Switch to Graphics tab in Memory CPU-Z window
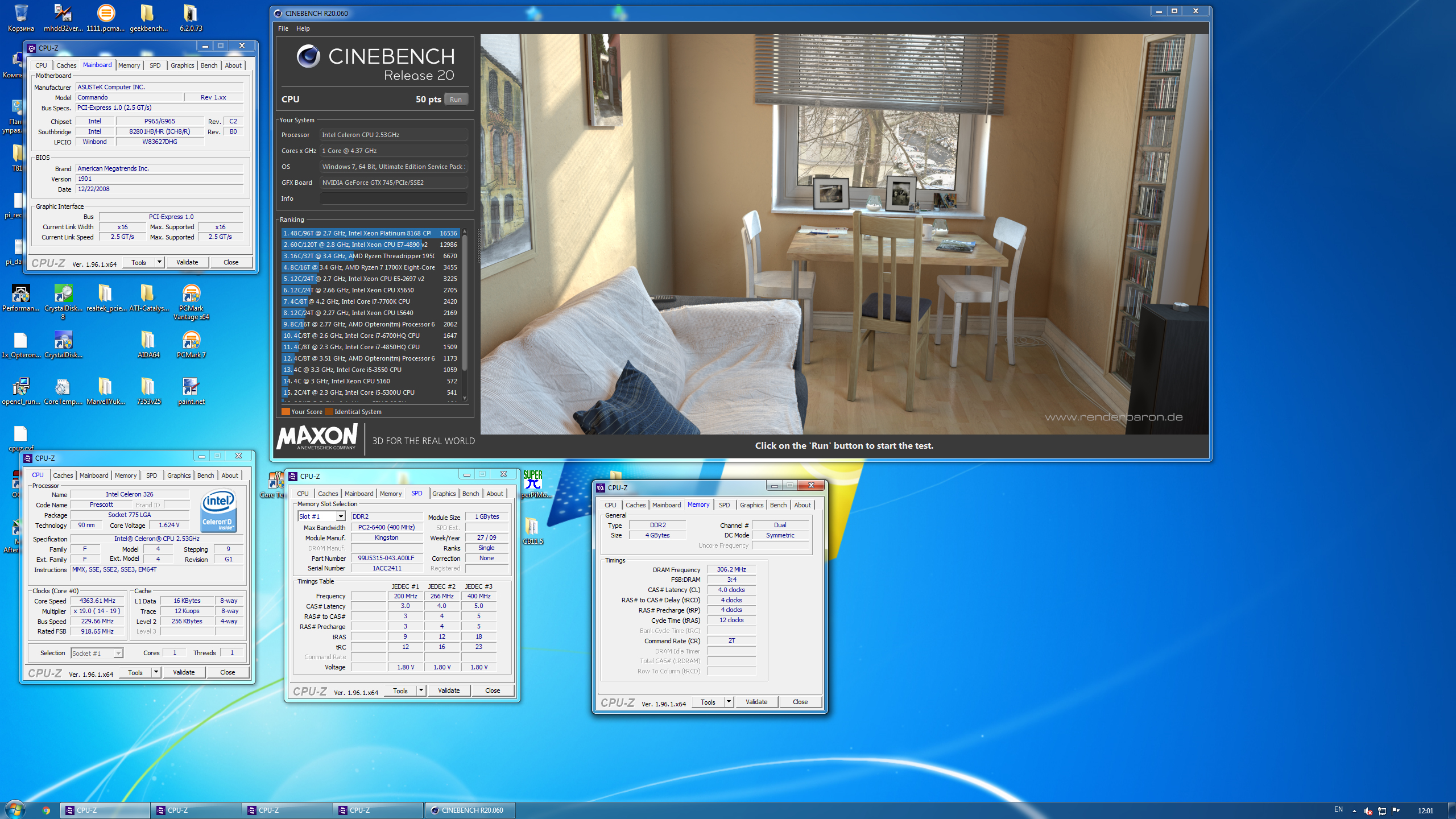 click(x=751, y=505)
